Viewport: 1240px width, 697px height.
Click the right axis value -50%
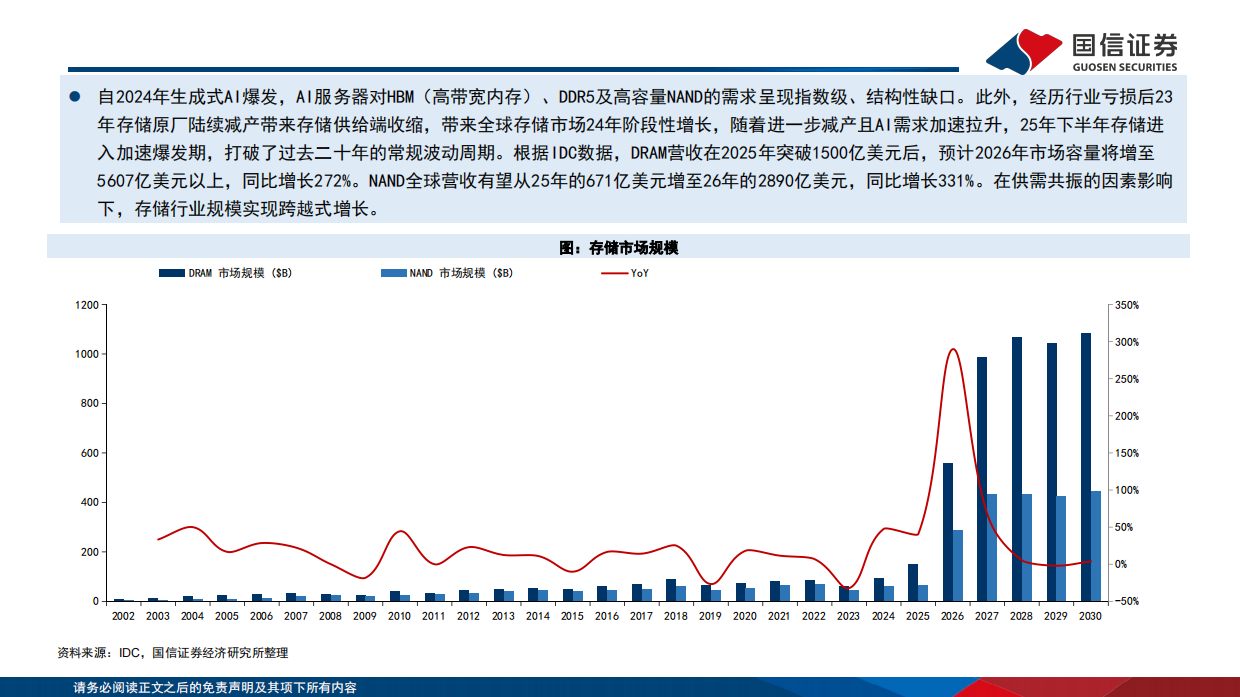(1128, 601)
